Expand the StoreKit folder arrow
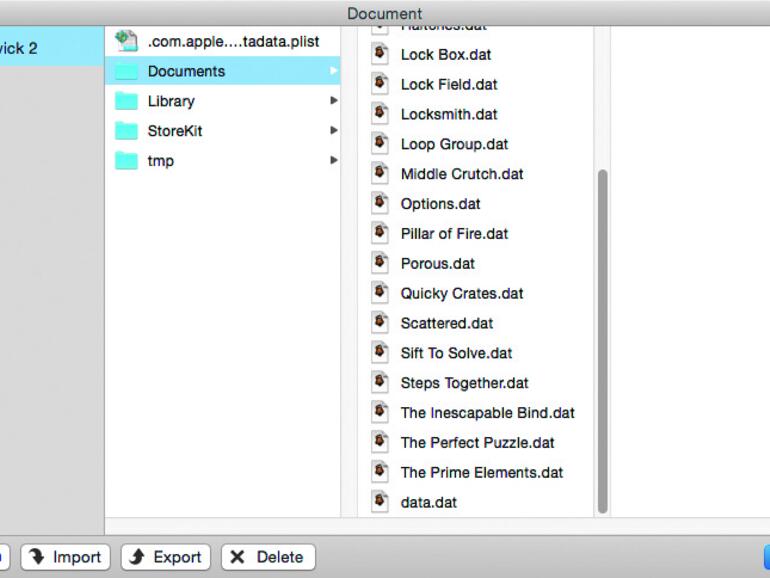Image resolution: width=770 pixels, height=578 pixels. (334, 131)
